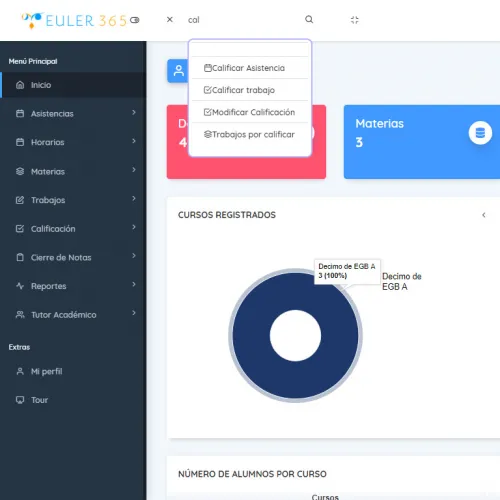The width and height of the screenshot is (500, 500).
Task: Click the layers icon beside Trabajos por calificar
Action: pos(208,134)
